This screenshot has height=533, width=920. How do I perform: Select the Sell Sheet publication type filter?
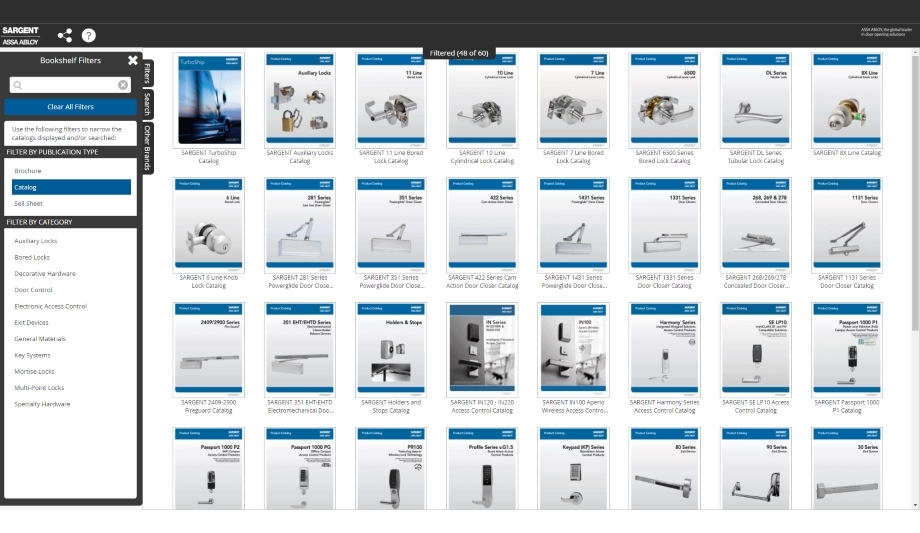click(x=71, y=204)
